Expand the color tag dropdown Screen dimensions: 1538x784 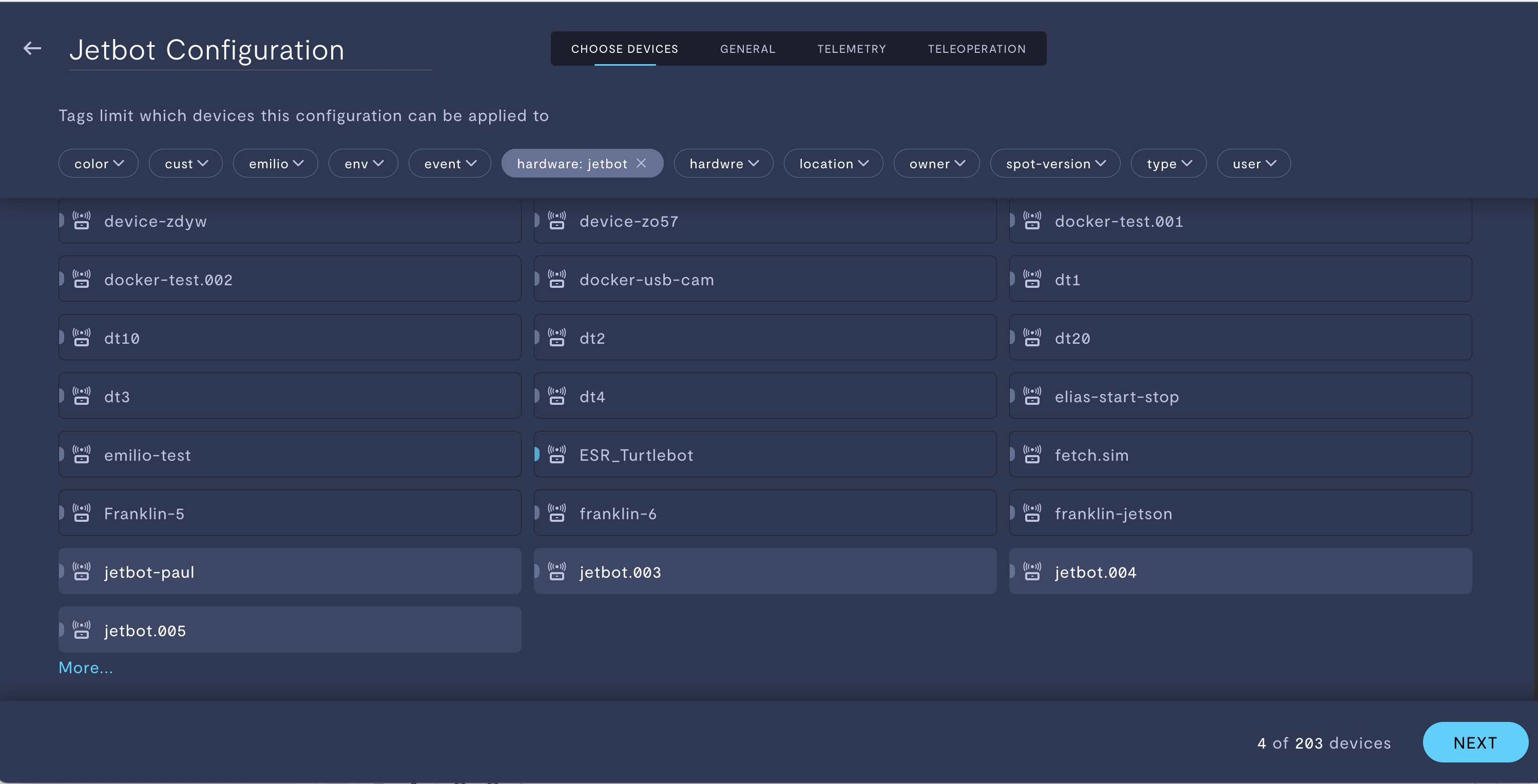[x=99, y=164]
